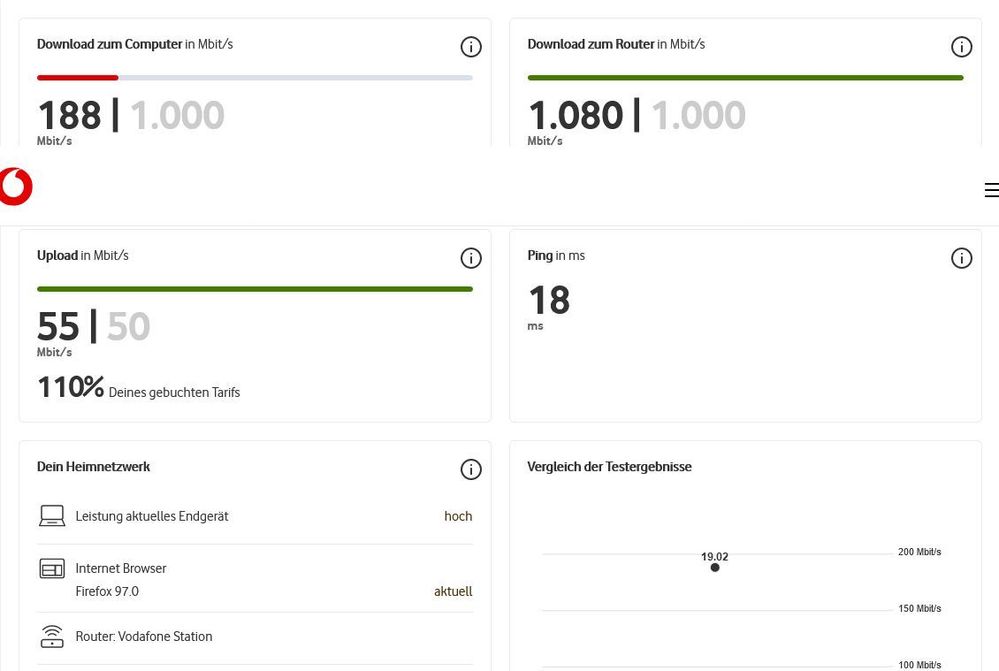
Task: Open info for Download zum Router
Action: (x=961, y=47)
